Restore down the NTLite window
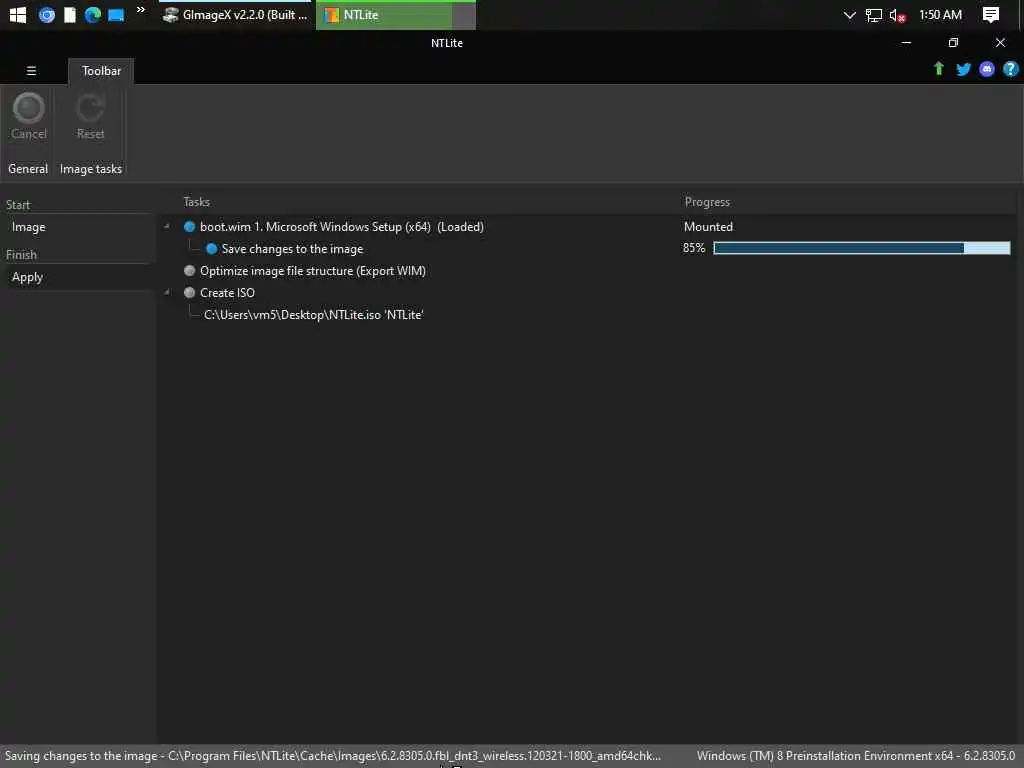The image size is (1024, 768). tap(953, 42)
